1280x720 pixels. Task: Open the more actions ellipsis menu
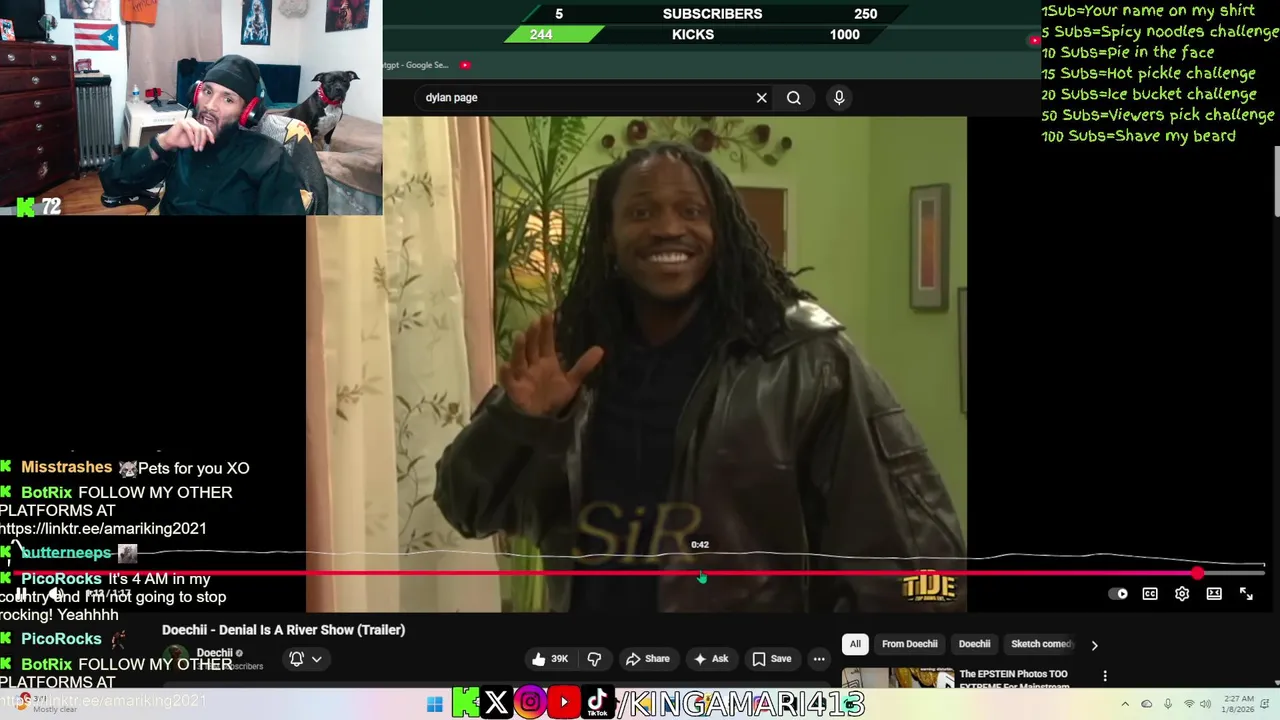819,659
